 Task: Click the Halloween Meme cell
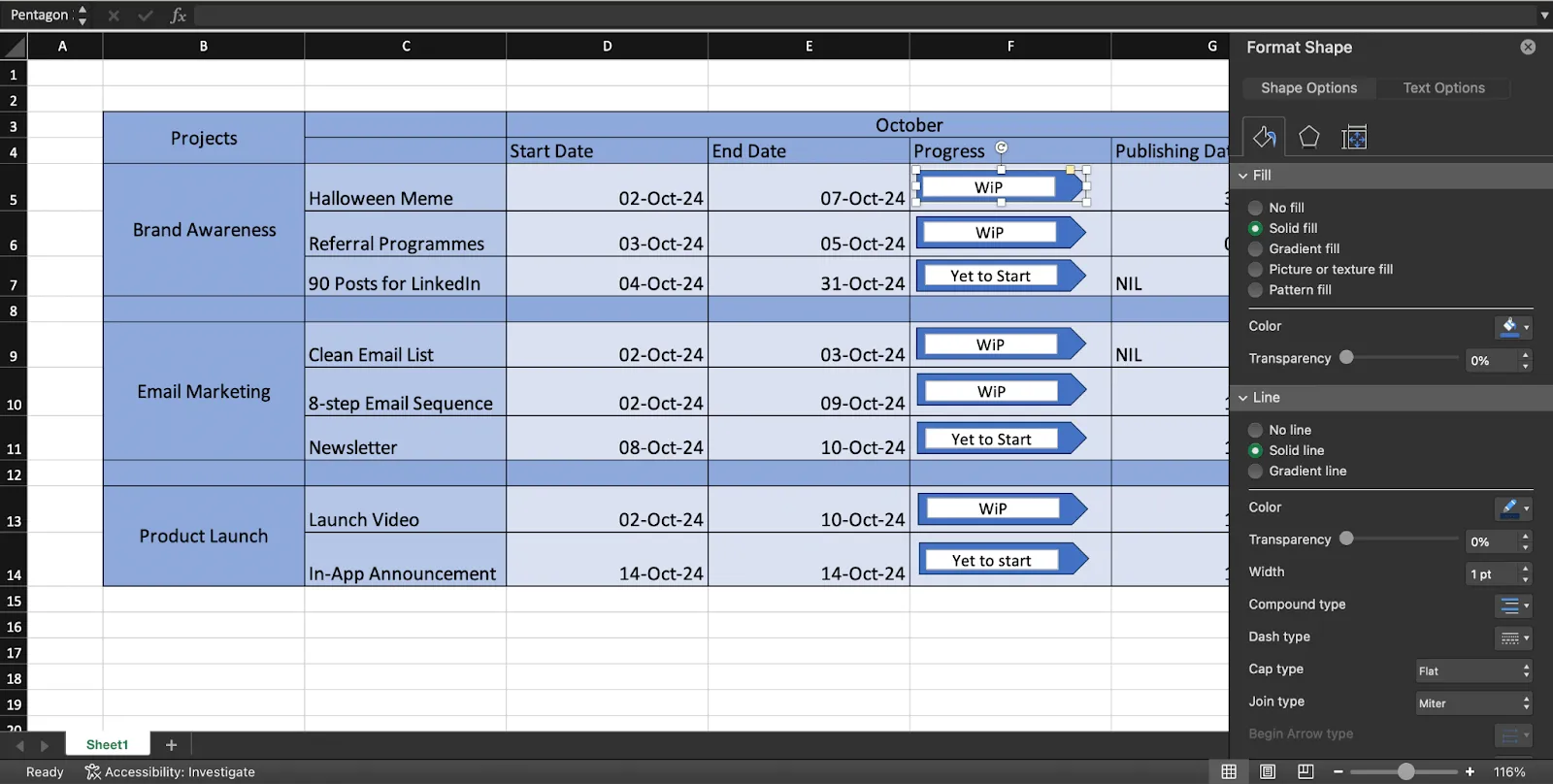[406, 187]
